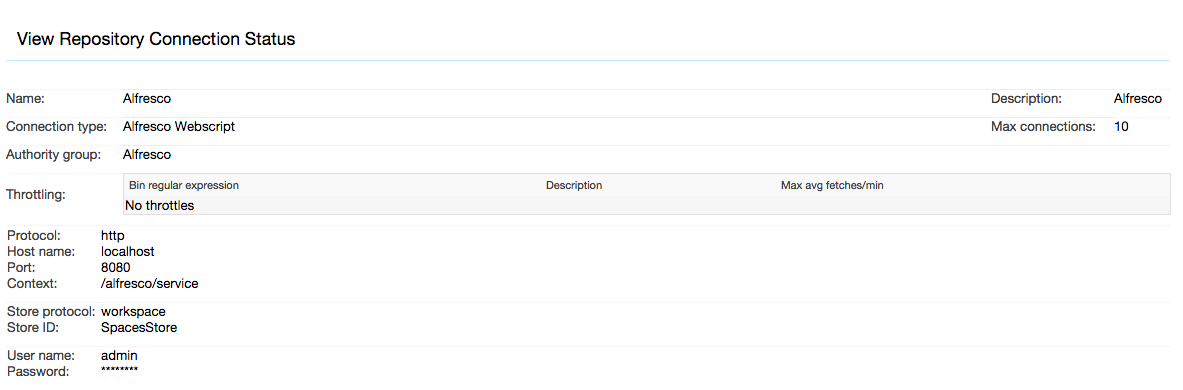Select the masked password asterisks
The image size is (1183, 390).
pyautogui.click(x=119, y=370)
